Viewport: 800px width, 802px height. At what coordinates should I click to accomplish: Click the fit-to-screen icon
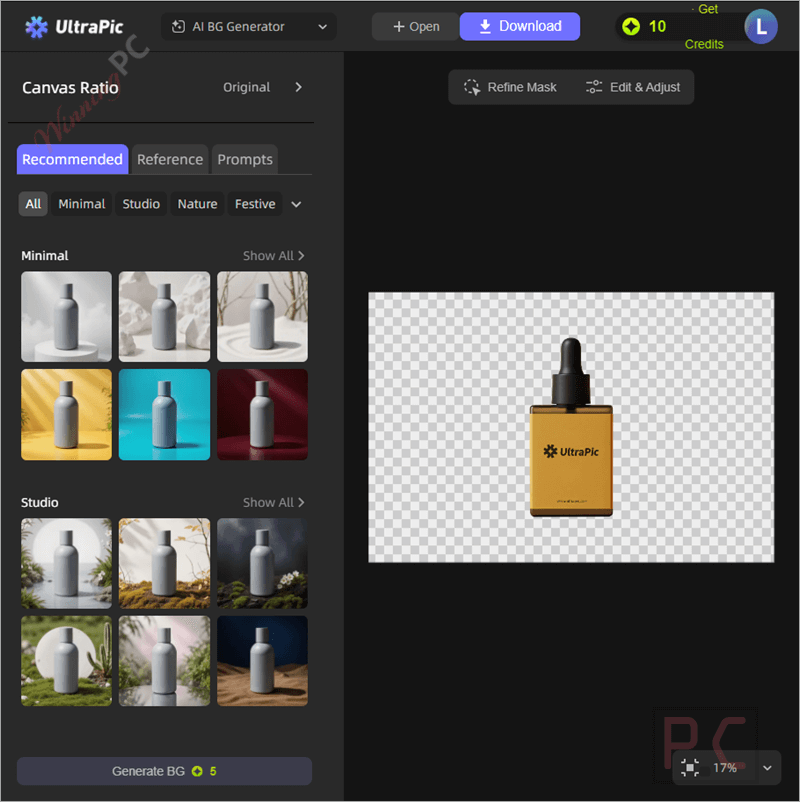click(690, 768)
